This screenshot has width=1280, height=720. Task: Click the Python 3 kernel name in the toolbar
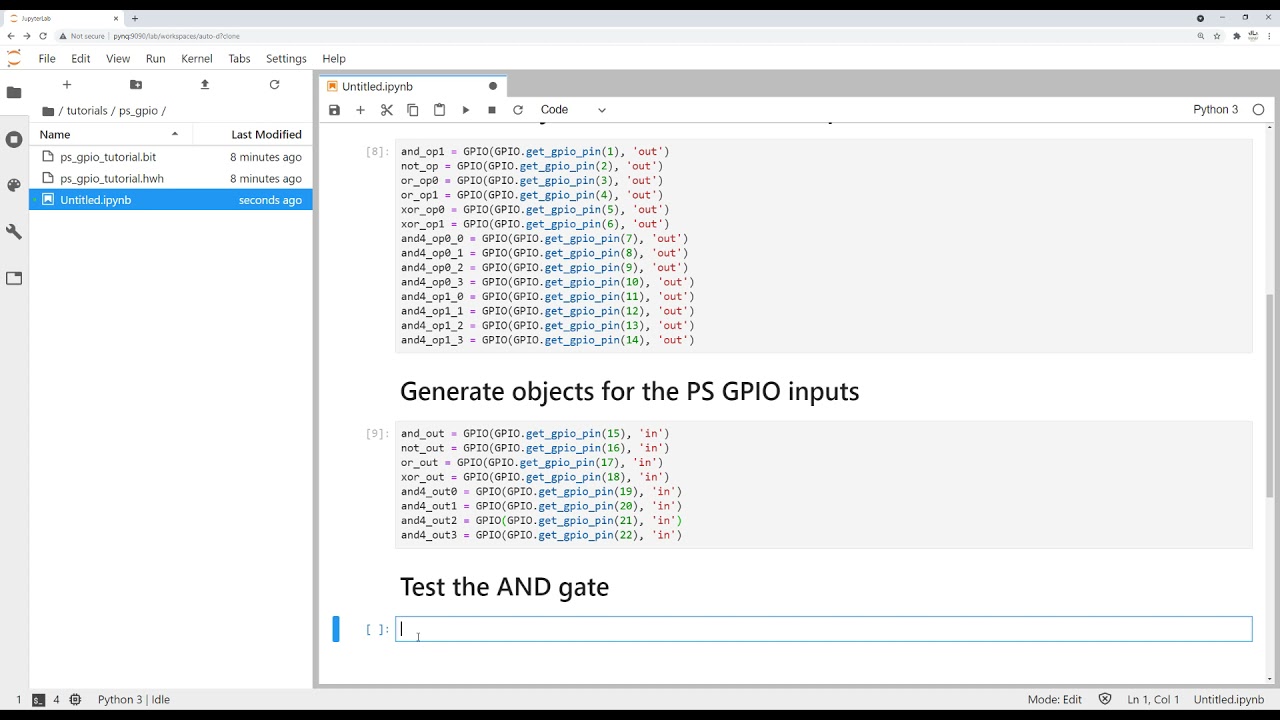(x=1215, y=110)
